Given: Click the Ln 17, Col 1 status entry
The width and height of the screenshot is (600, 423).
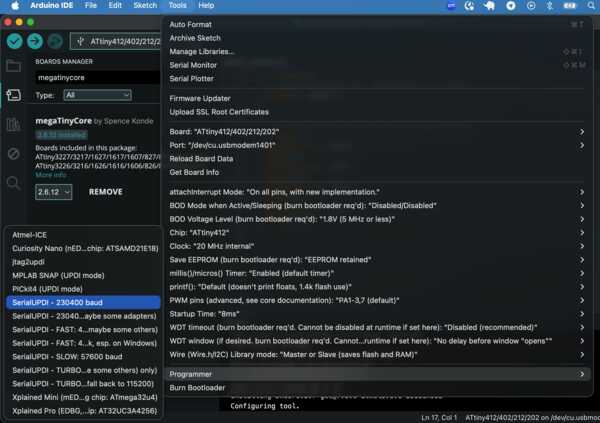Looking at the screenshot, I should coord(439,418).
